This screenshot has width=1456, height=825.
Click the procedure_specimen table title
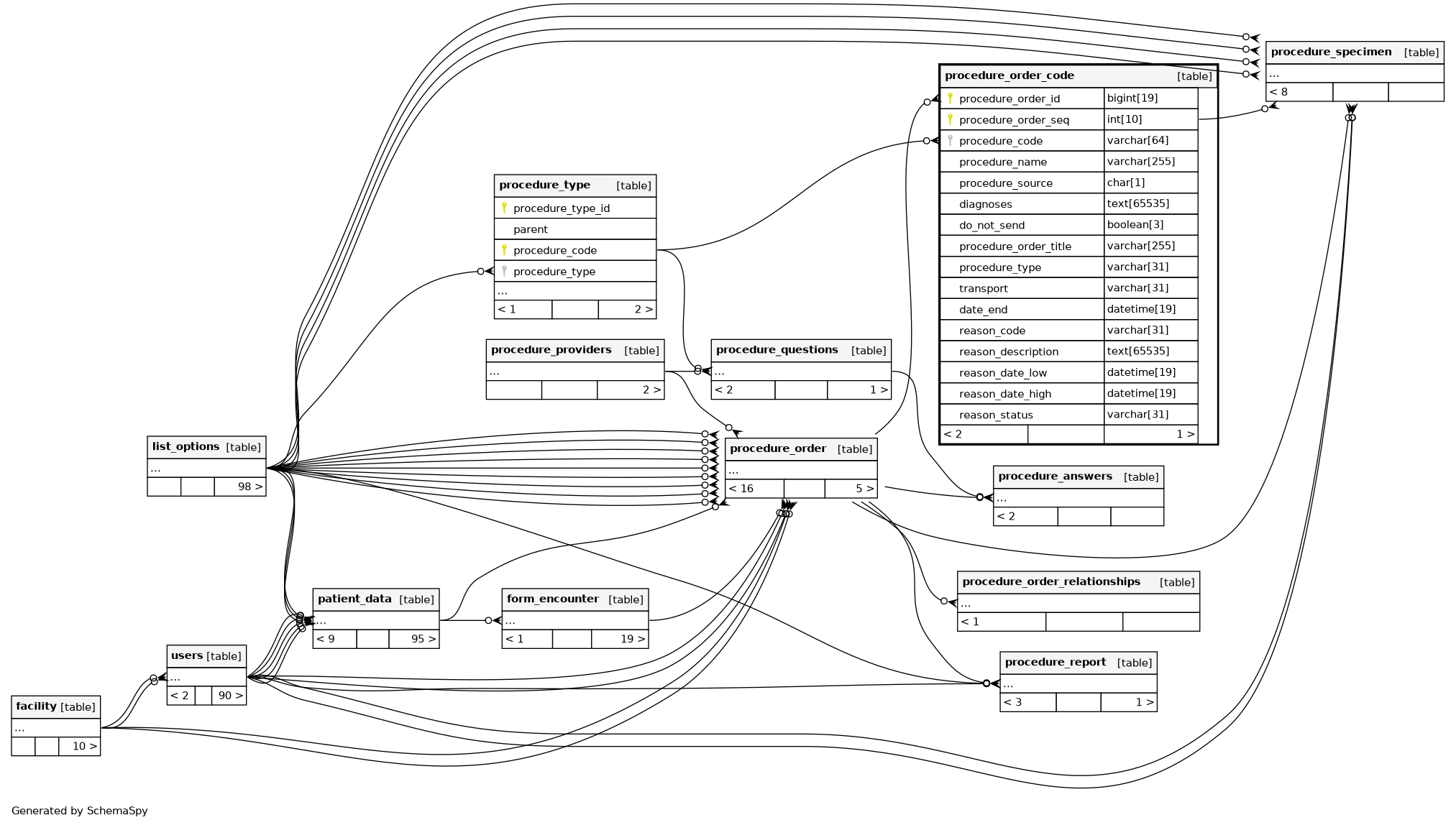[x=1331, y=52]
